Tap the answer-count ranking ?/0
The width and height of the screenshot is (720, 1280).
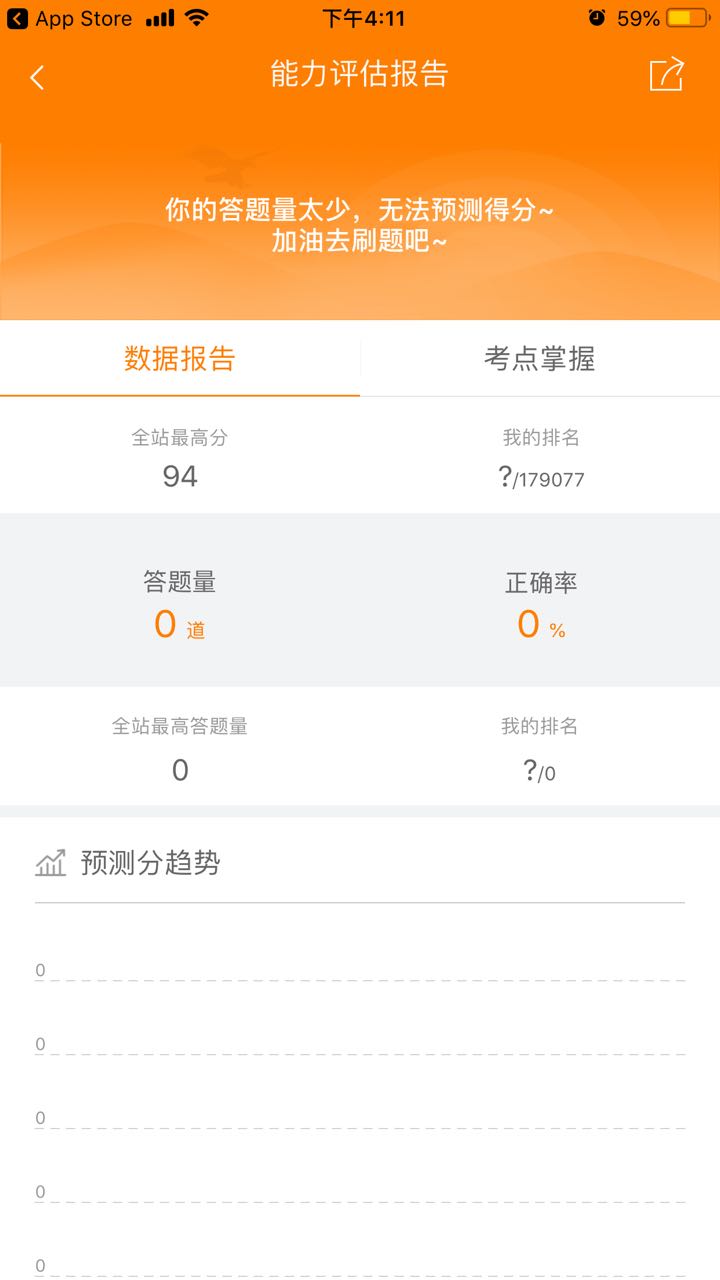[540, 771]
